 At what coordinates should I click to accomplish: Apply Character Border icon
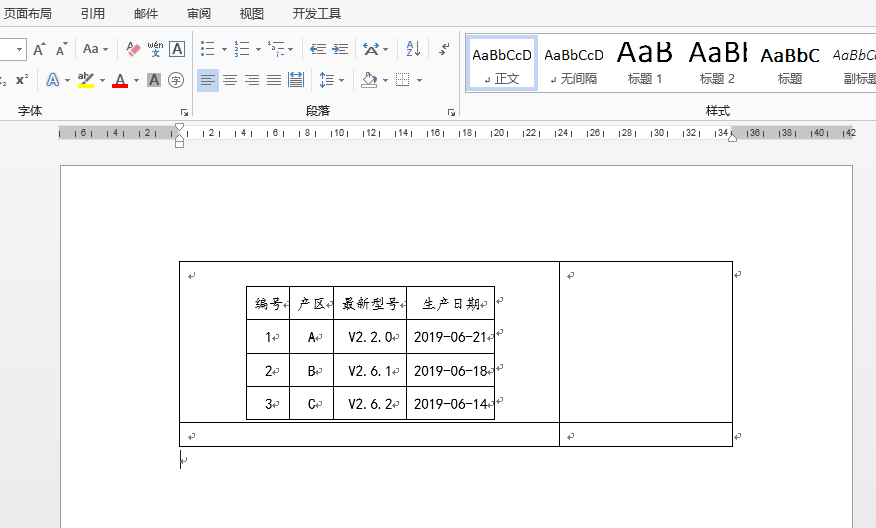tap(177, 49)
